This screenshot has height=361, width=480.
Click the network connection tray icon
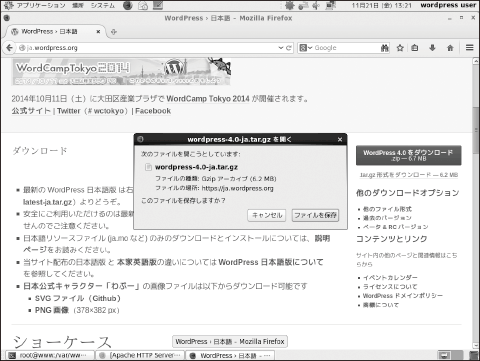[330, 5]
